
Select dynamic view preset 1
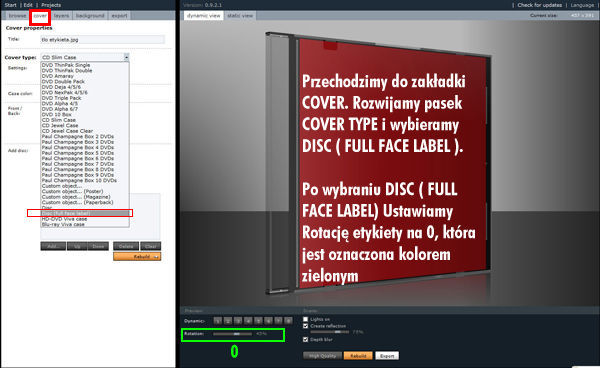[x=218, y=321]
